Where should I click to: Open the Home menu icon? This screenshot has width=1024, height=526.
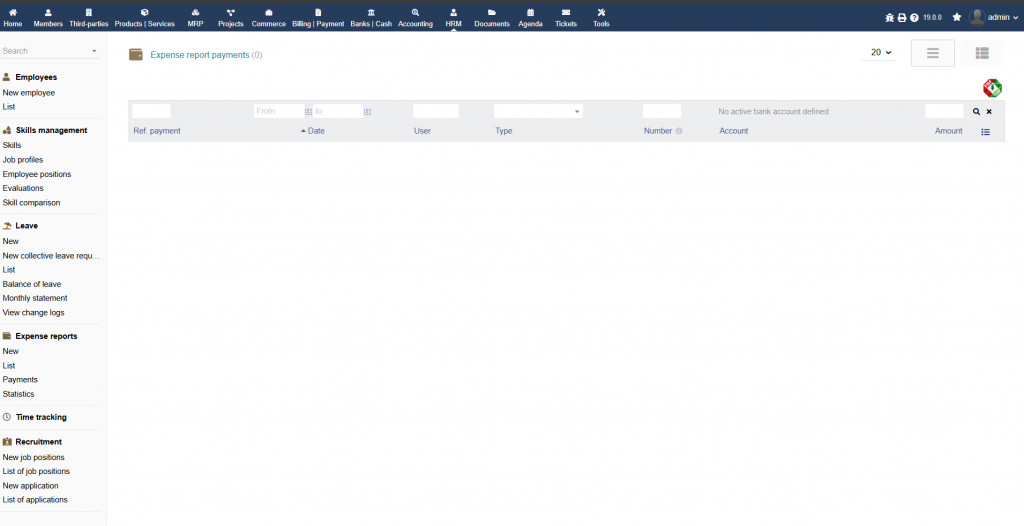pos(12,12)
